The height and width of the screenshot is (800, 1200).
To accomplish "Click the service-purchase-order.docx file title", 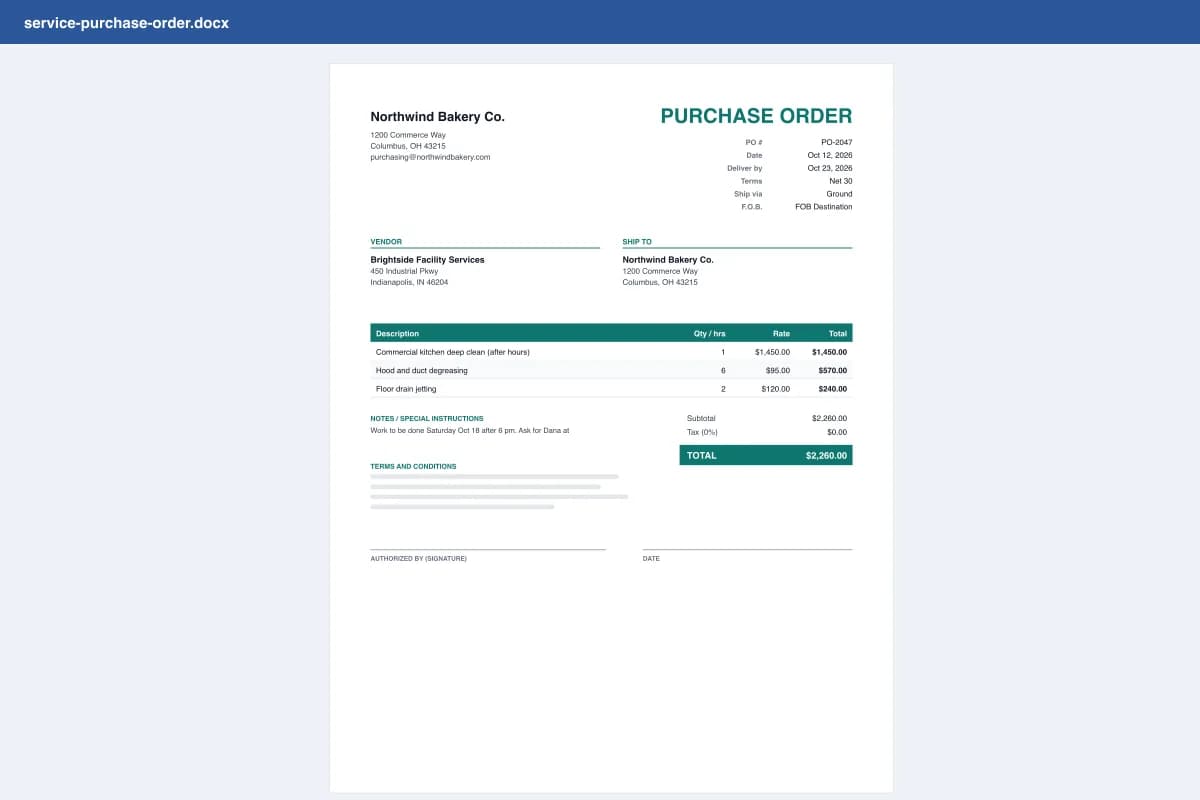I will tap(126, 22).
